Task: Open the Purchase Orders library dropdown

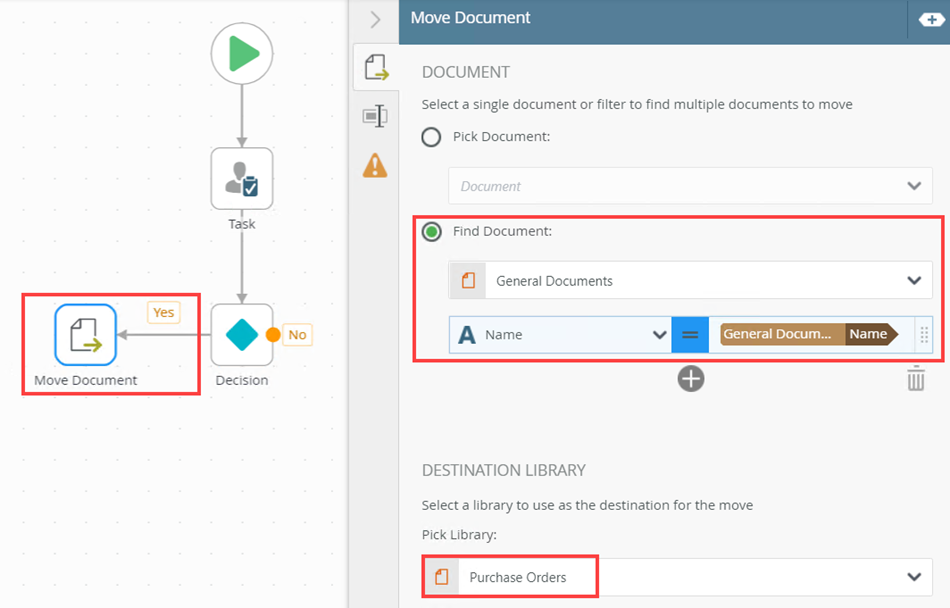Action: (x=913, y=577)
